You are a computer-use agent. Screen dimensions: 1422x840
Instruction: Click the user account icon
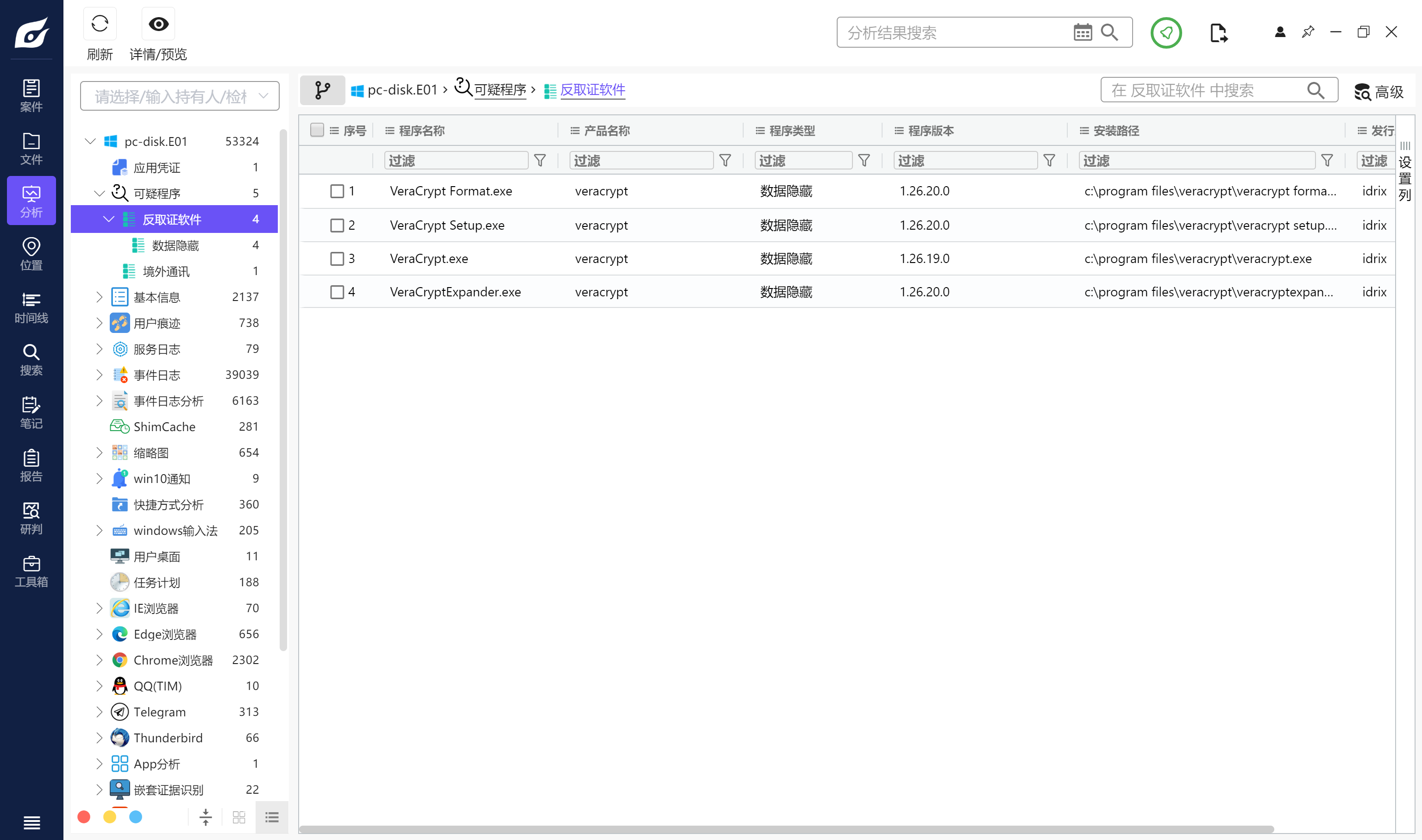point(1280,32)
